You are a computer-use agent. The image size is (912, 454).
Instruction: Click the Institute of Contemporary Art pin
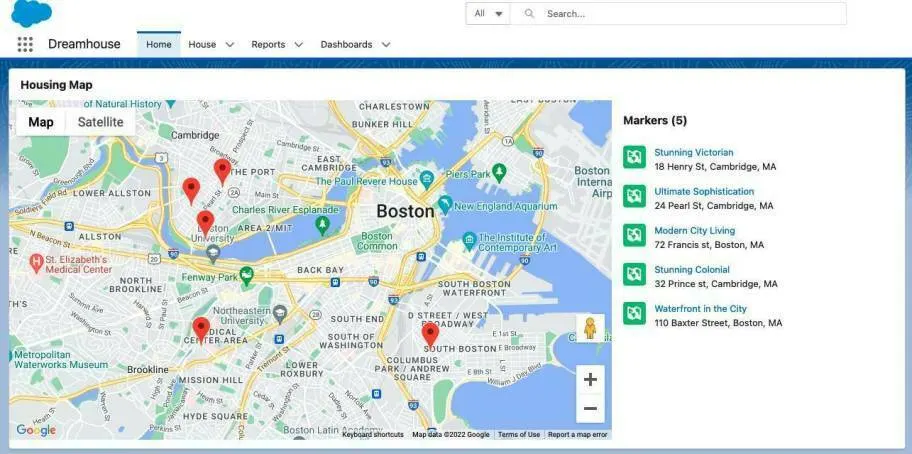coord(469,240)
